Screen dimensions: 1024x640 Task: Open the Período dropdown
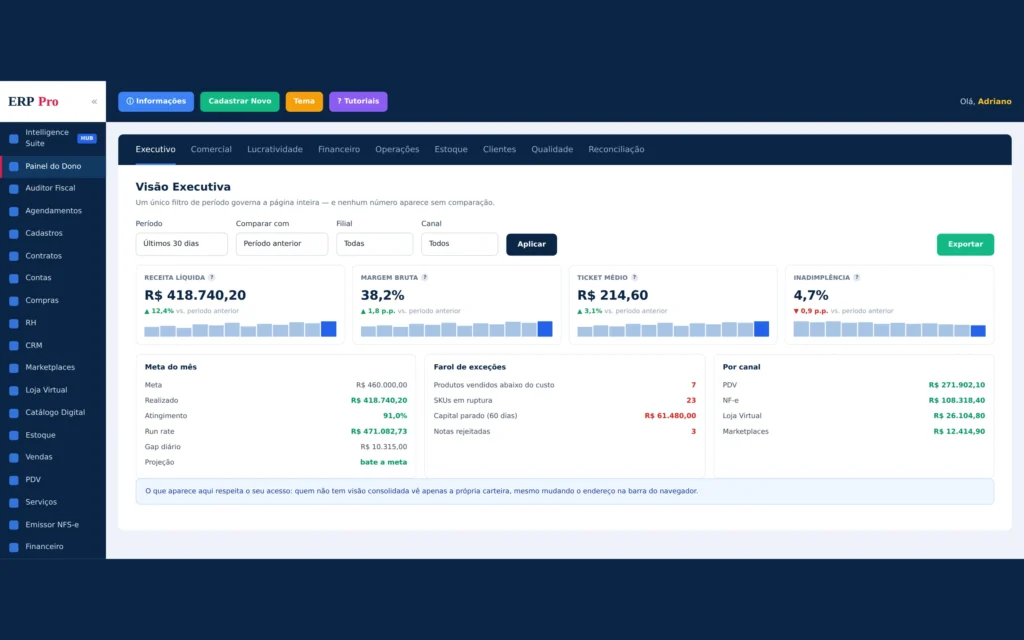pyautogui.click(x=182, y=244)
